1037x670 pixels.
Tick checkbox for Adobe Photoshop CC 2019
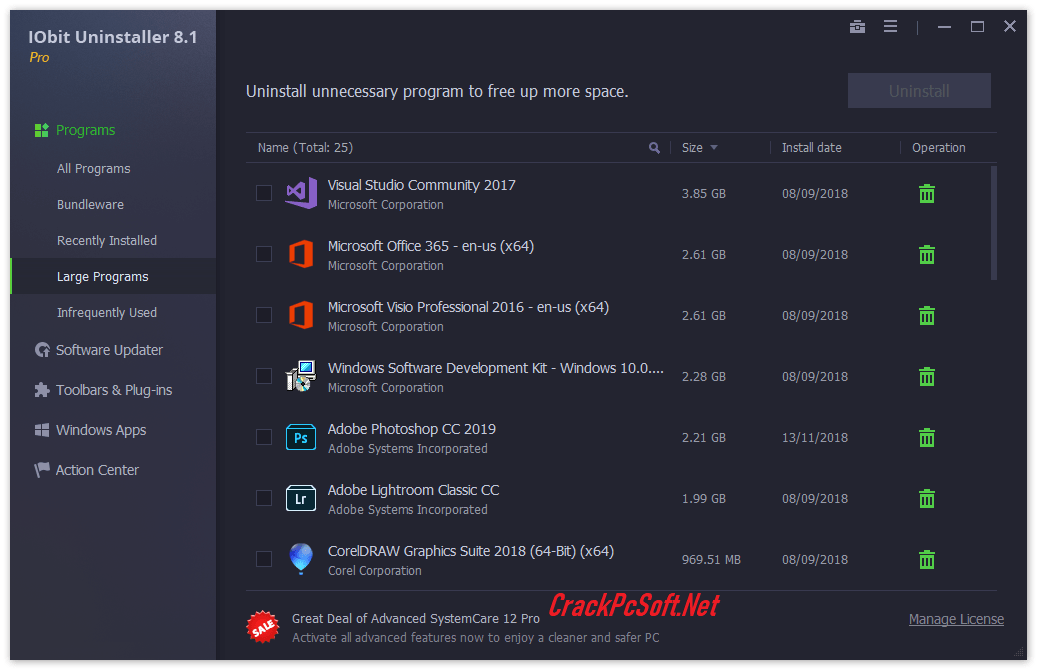point(264,437)
